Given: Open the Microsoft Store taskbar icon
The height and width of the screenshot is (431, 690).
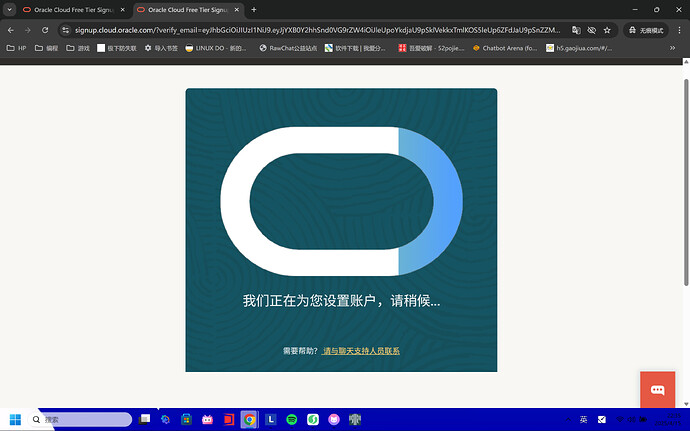Looking at the screenshot, I should pos(187,420).
